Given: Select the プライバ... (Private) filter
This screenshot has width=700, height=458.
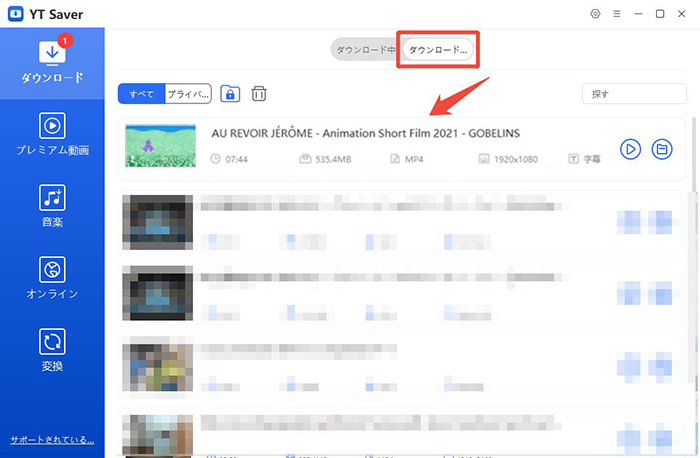Looking at the screenshot, I should (187, 94).
